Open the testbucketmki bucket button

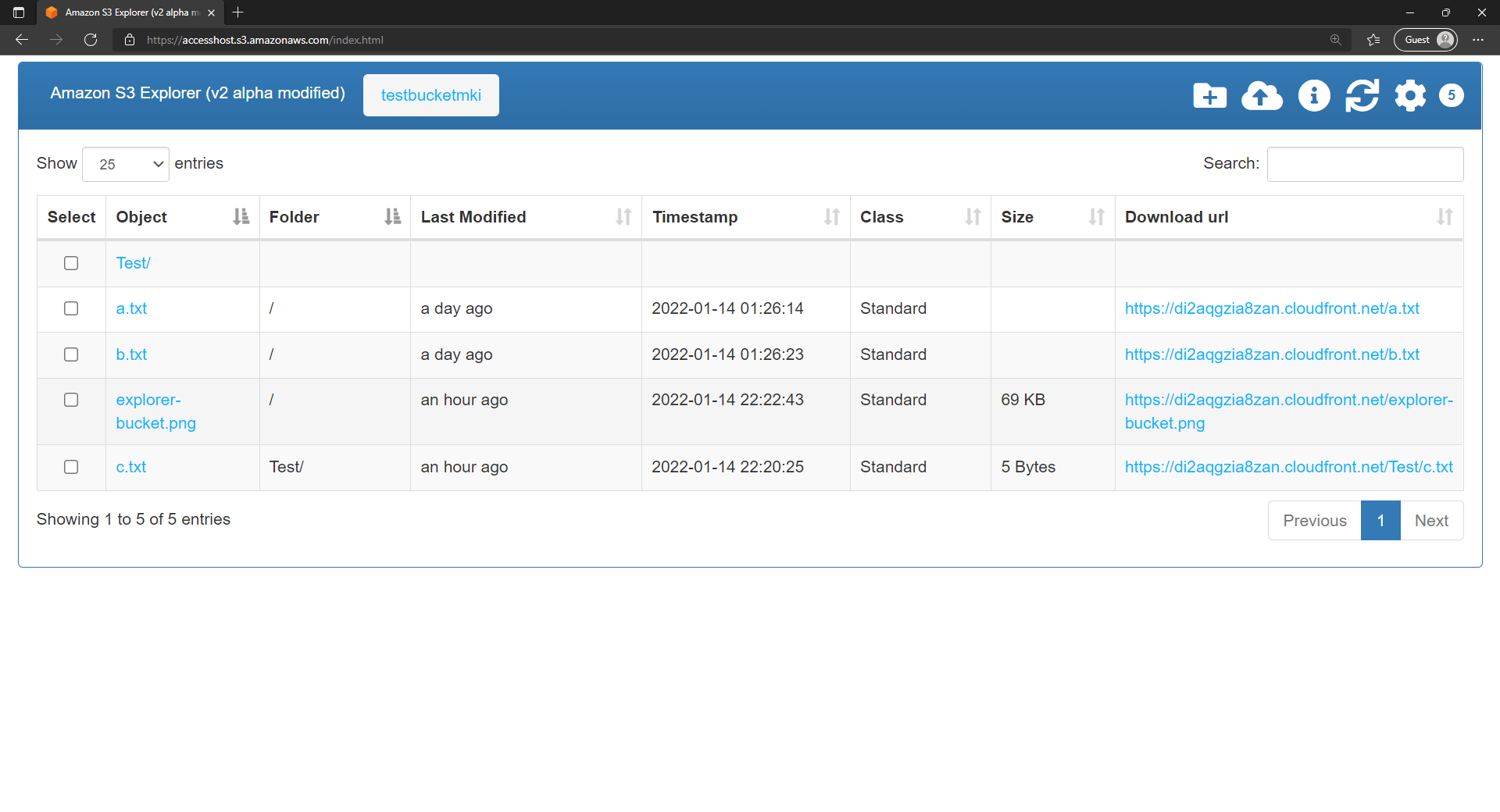click(431, 95)
